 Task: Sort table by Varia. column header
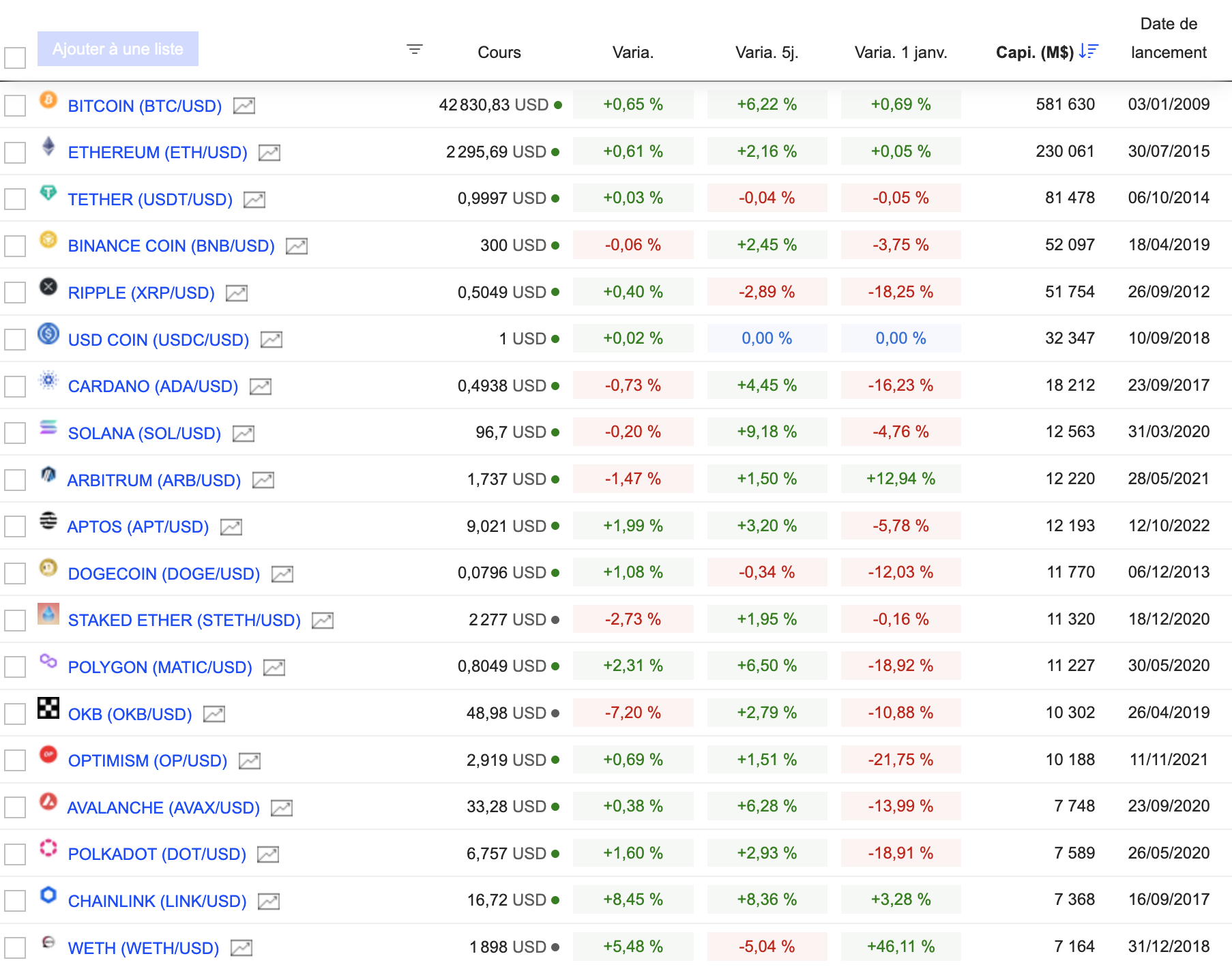tap(633, 53)
